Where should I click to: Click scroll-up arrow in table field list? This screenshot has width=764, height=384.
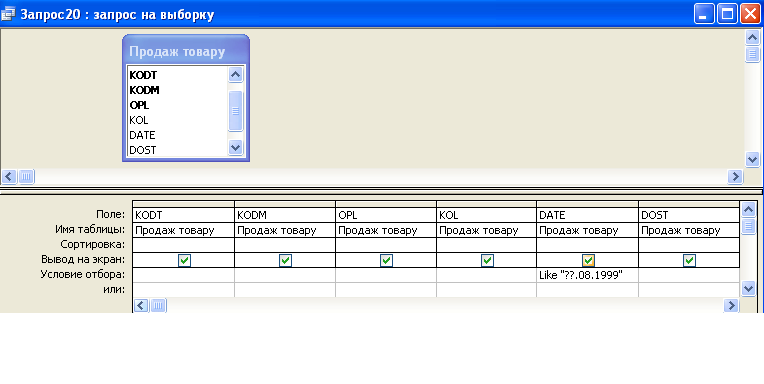click(235, 75)
